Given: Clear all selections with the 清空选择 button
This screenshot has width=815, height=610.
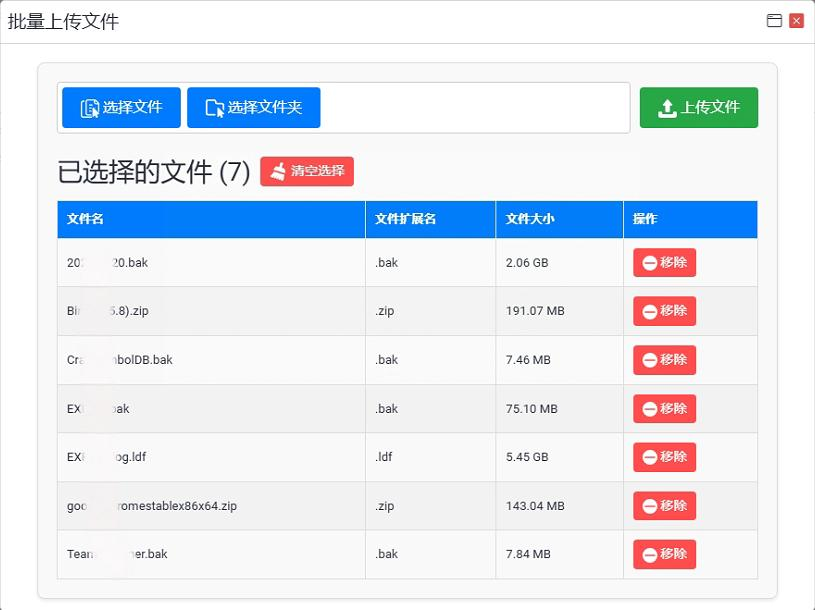Looking at the screenshot, I should [x=307, y=171].
